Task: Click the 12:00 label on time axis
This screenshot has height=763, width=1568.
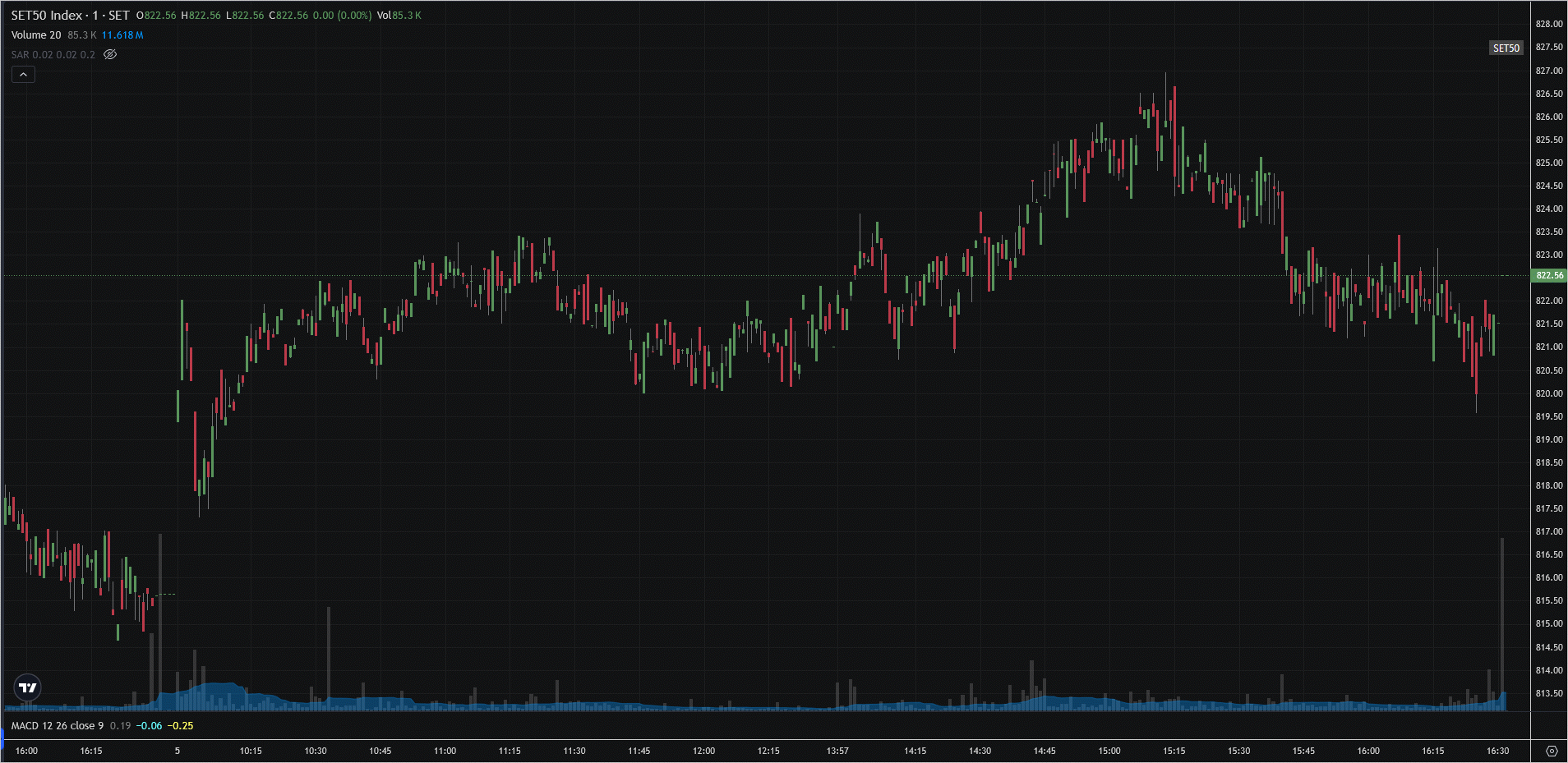Action: tap(703, 751)
